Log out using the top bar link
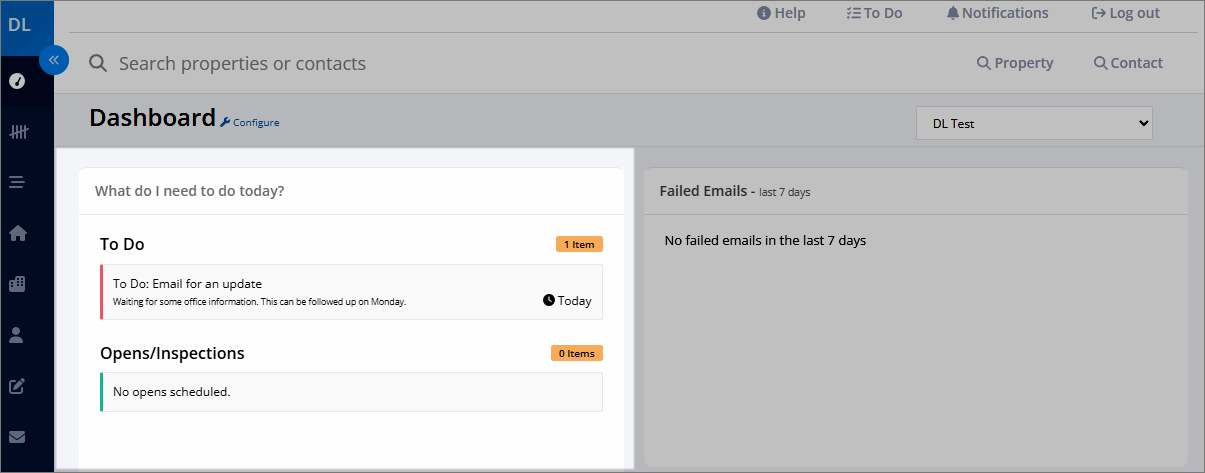 (x=1126, y=13)
